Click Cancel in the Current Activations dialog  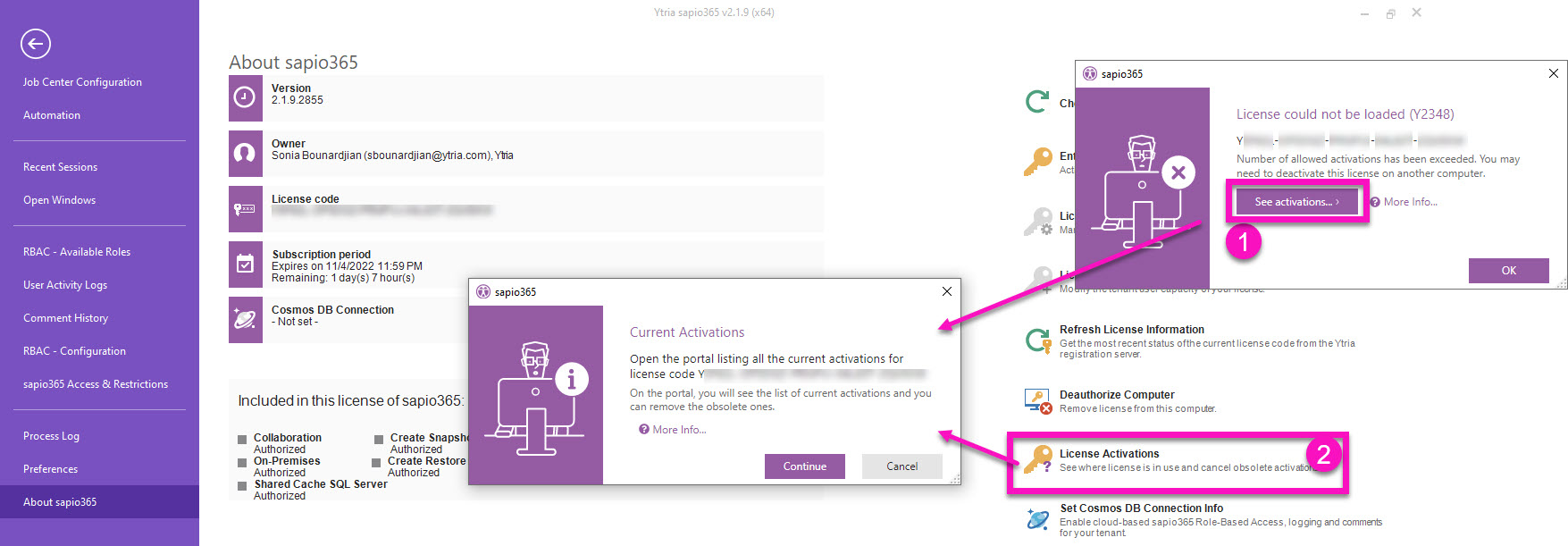point(901,466)
